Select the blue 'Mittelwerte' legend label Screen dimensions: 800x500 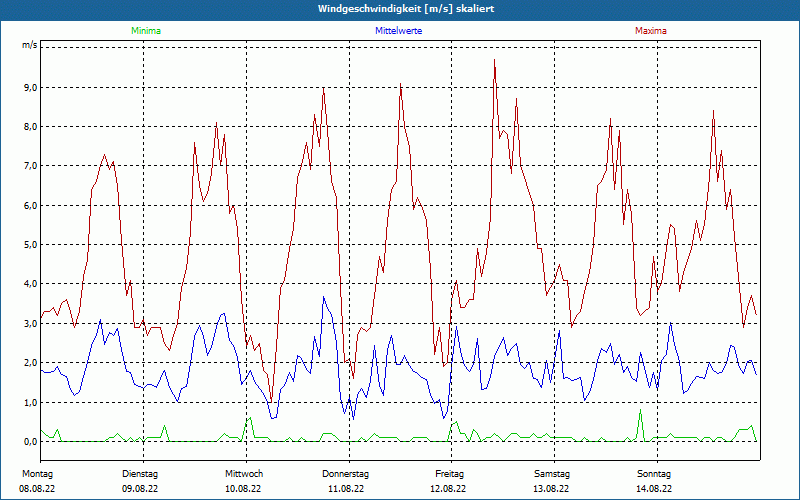[398, 31]
